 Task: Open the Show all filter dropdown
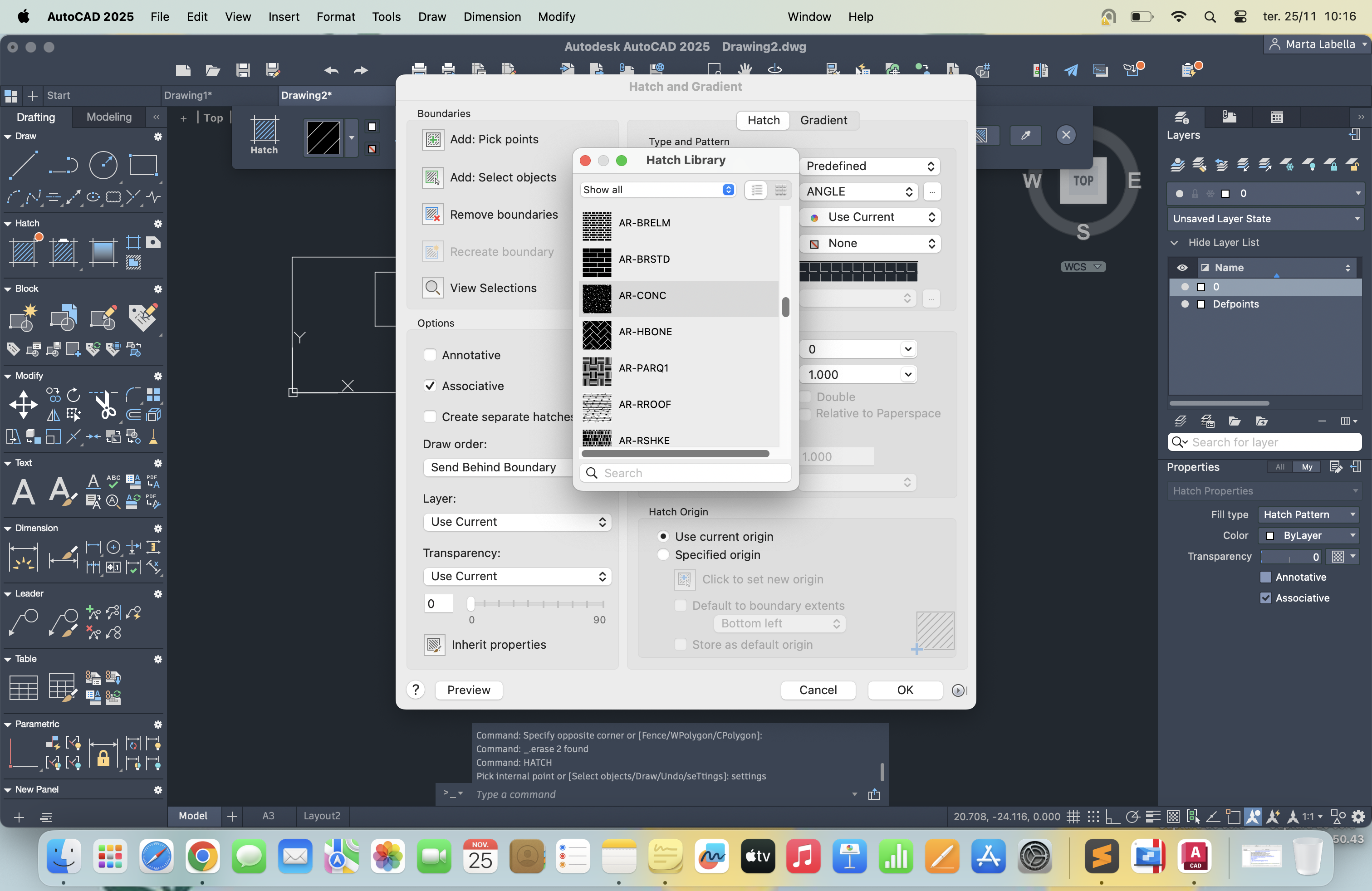click(x=658, y=190)
